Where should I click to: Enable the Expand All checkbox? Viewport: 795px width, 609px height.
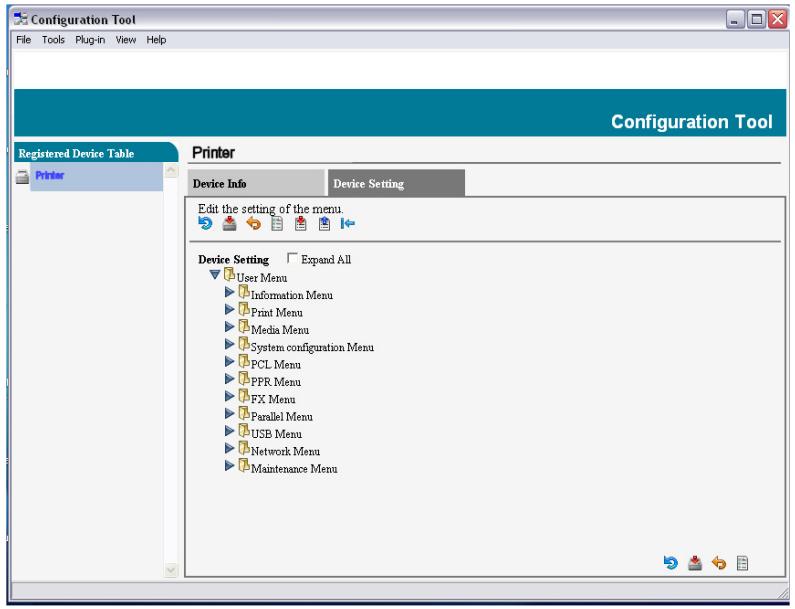292,259
